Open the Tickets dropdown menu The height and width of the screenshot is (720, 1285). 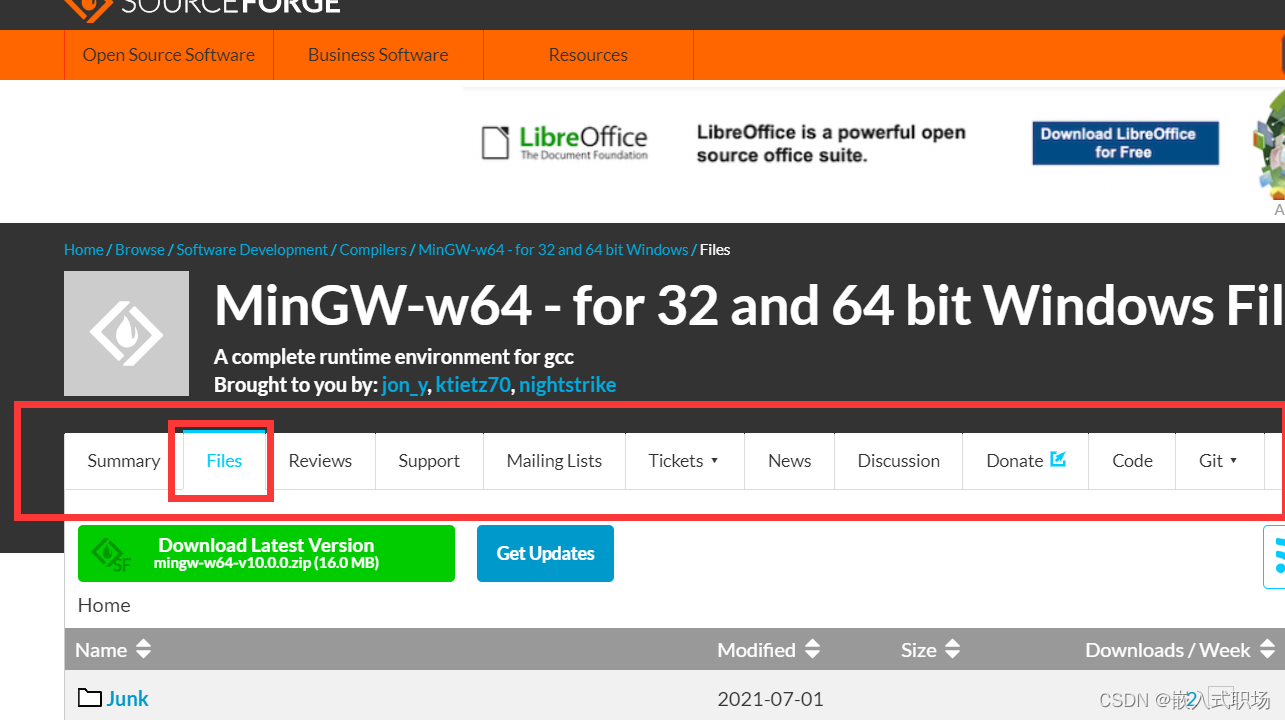pos(684,461)
